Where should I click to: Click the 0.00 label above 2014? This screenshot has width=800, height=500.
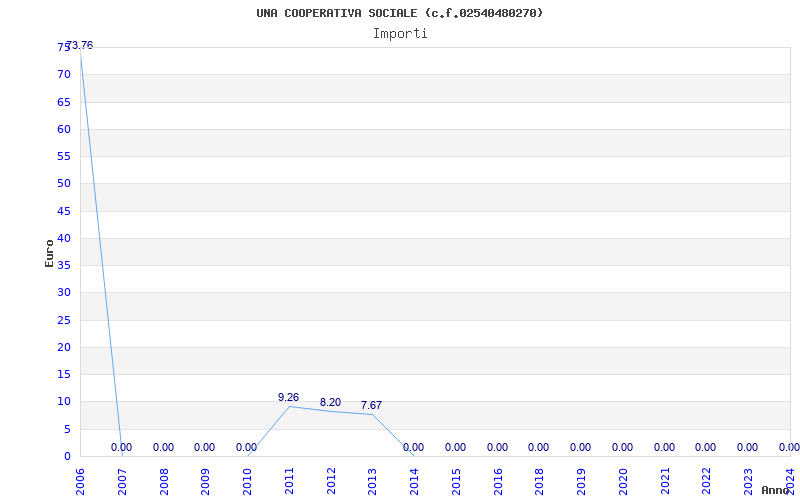(413, 447)
